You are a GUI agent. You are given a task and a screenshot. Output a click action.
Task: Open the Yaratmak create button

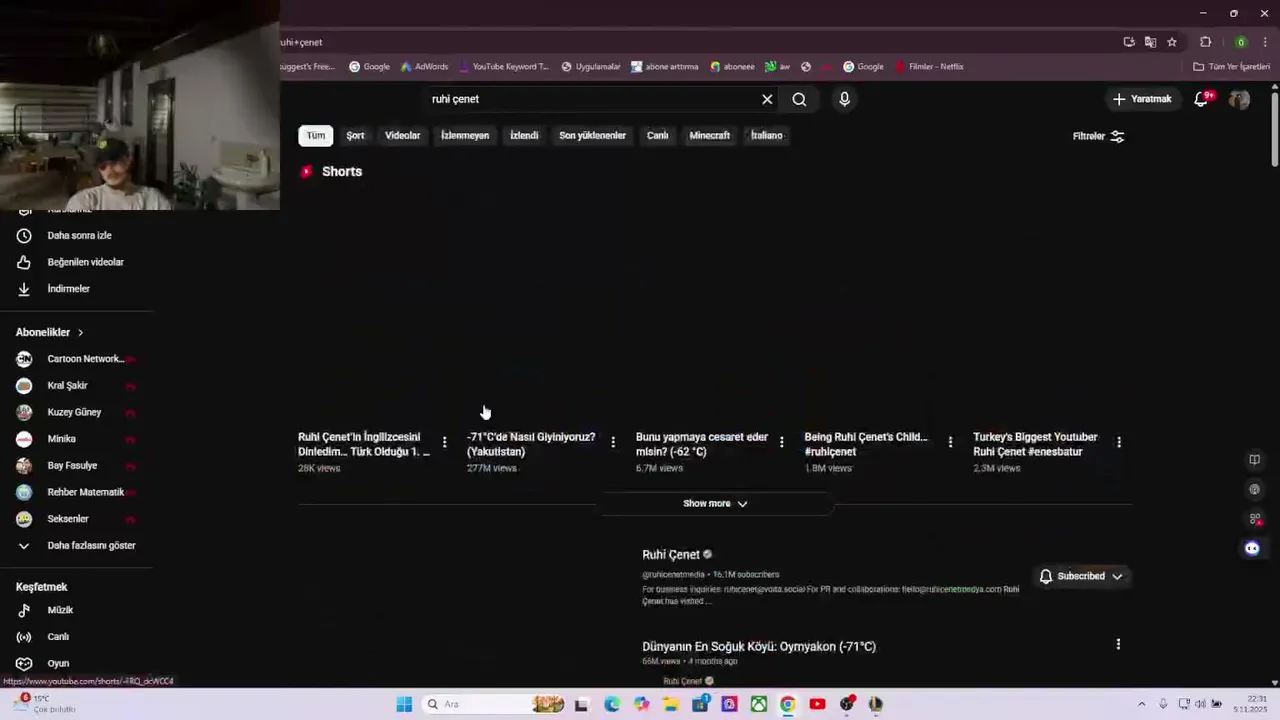[x=1141, y=99]
